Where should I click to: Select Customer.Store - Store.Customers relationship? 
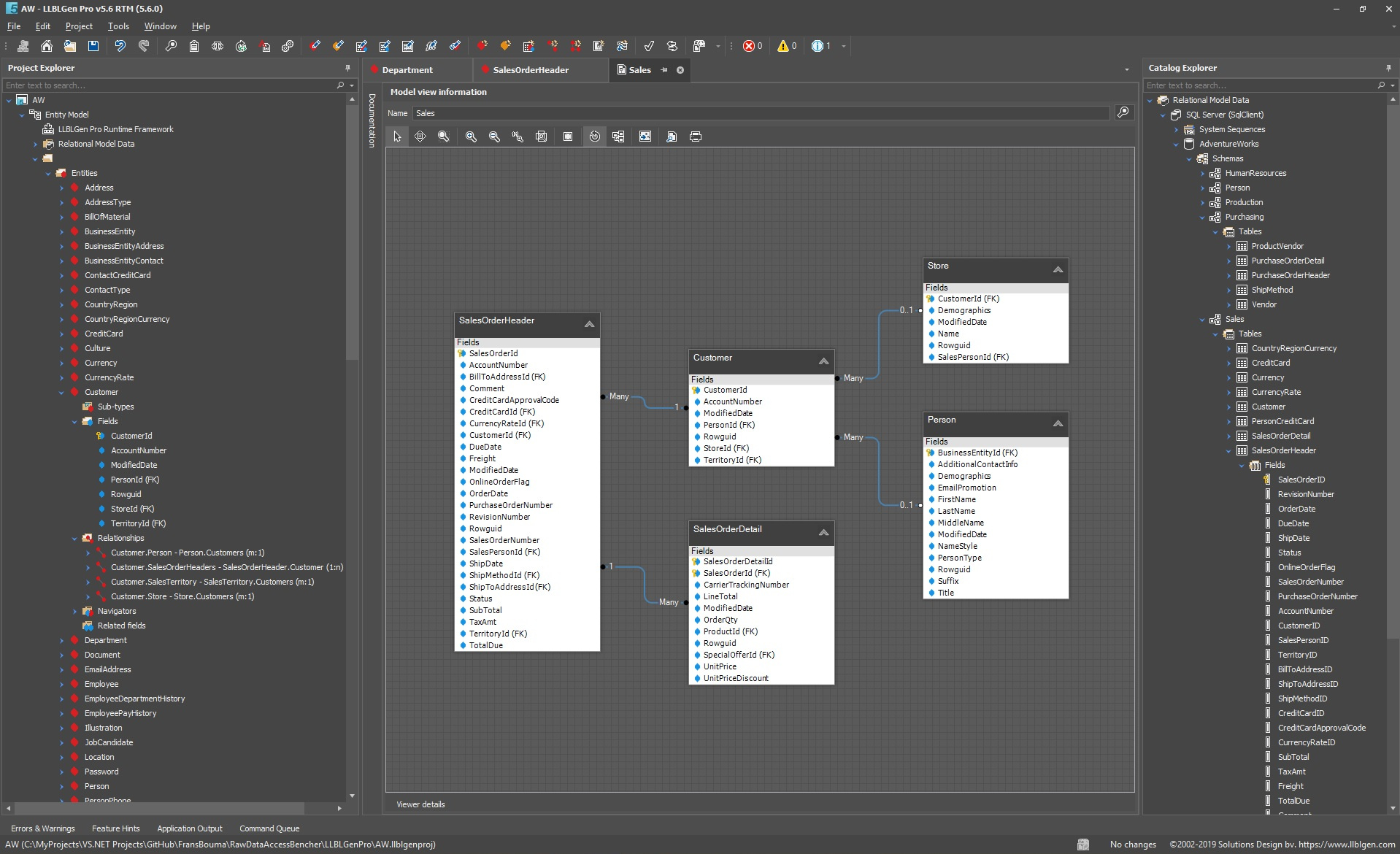(182, 596)
